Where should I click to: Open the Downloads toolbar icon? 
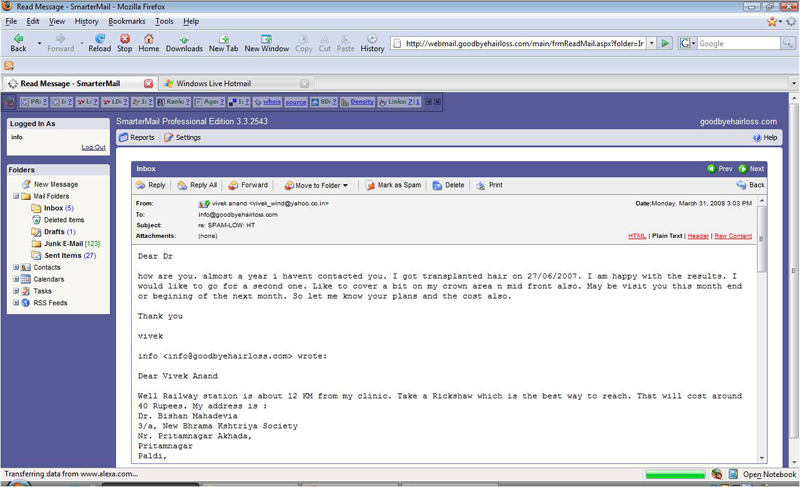click(x=184, y=42)
